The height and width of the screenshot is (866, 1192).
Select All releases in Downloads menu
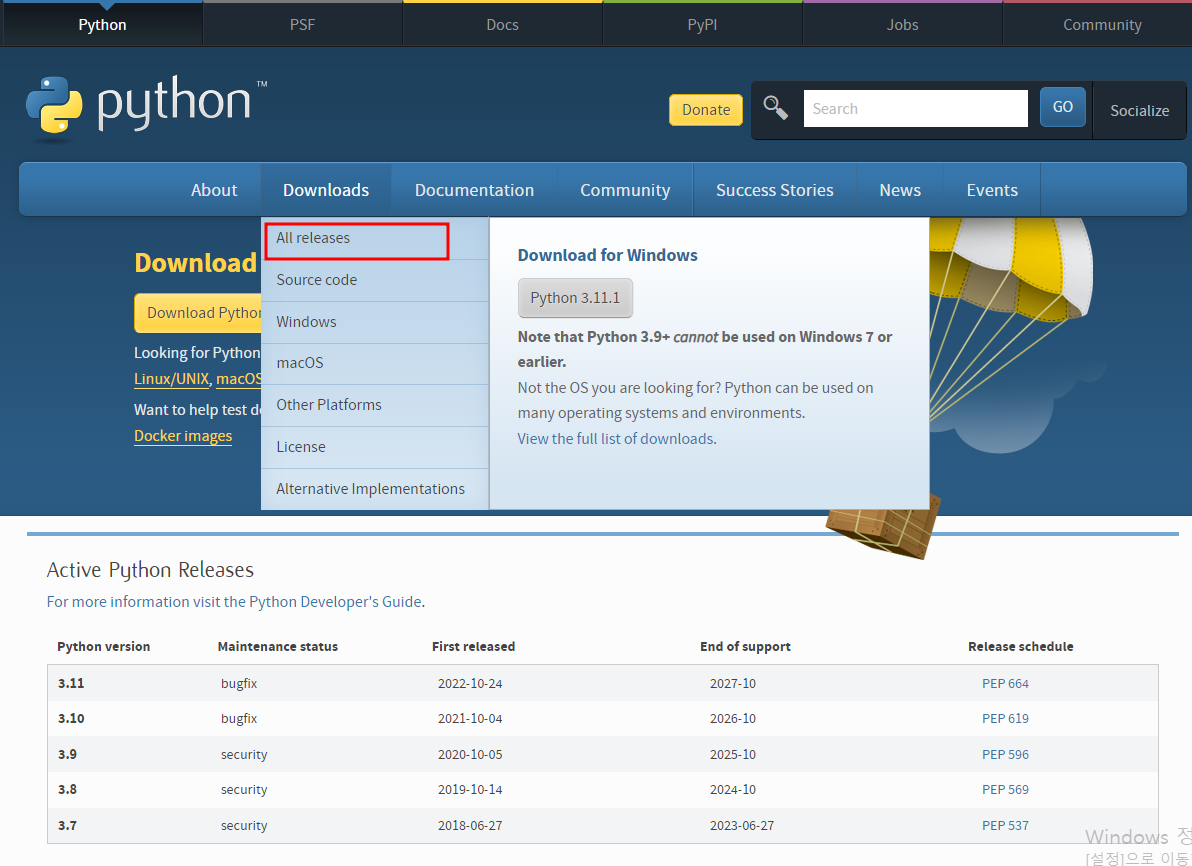pyautogui.click(x=374, y=238)
